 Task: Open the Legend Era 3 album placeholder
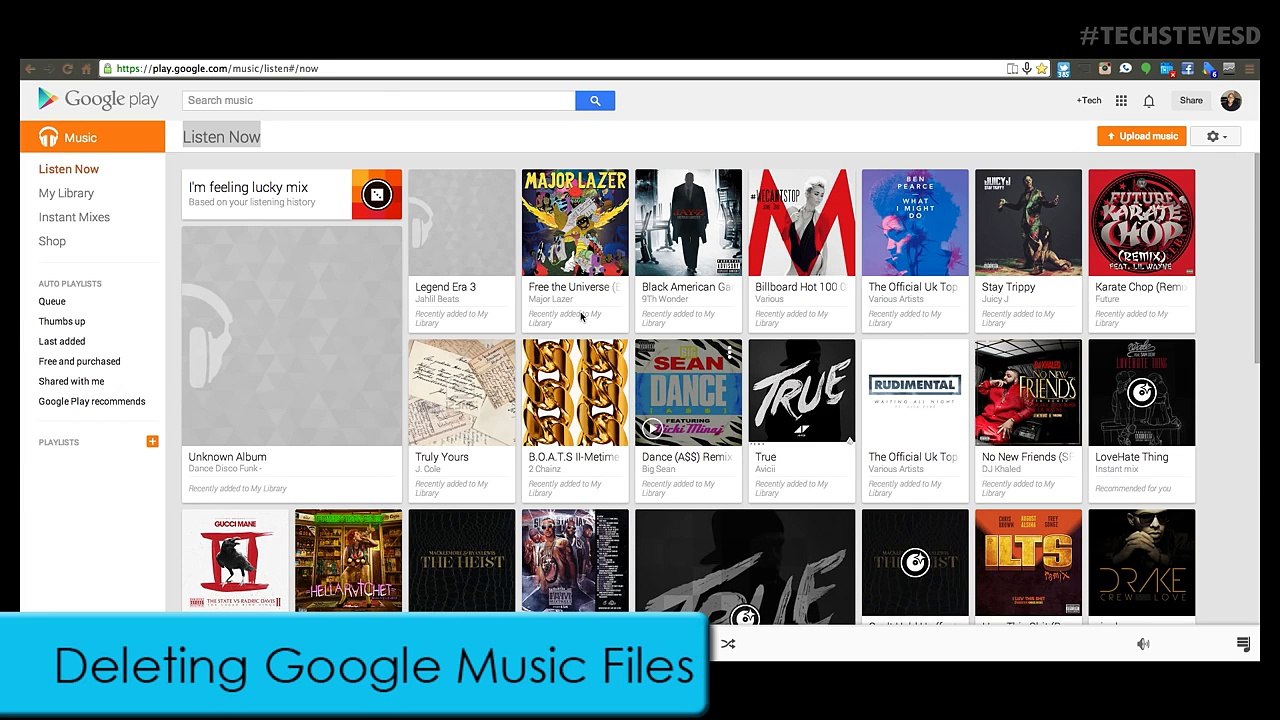click(462, 222)
